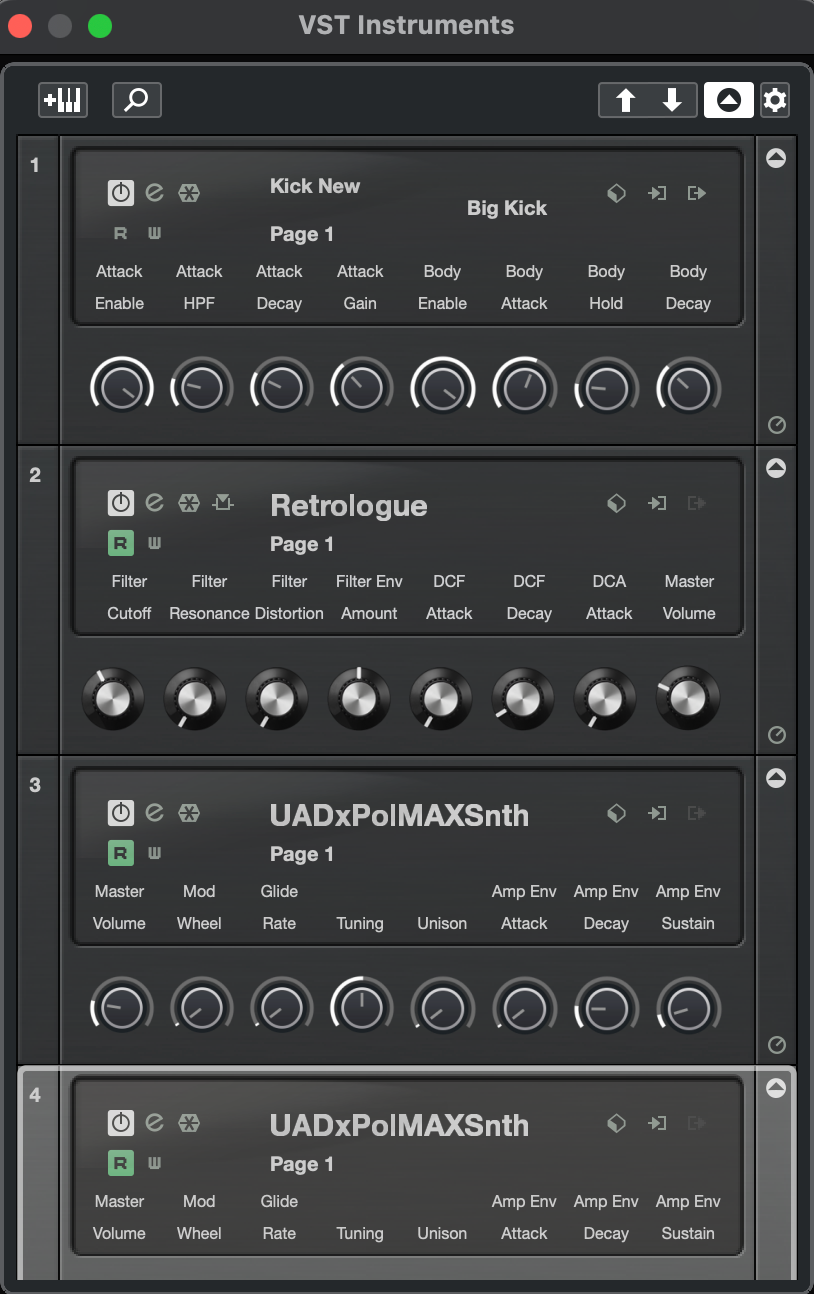Toggle power on slot 3 UADxPolMAXSnth
The width and height of the screenshot is (814, 1294).
point(121,813)
